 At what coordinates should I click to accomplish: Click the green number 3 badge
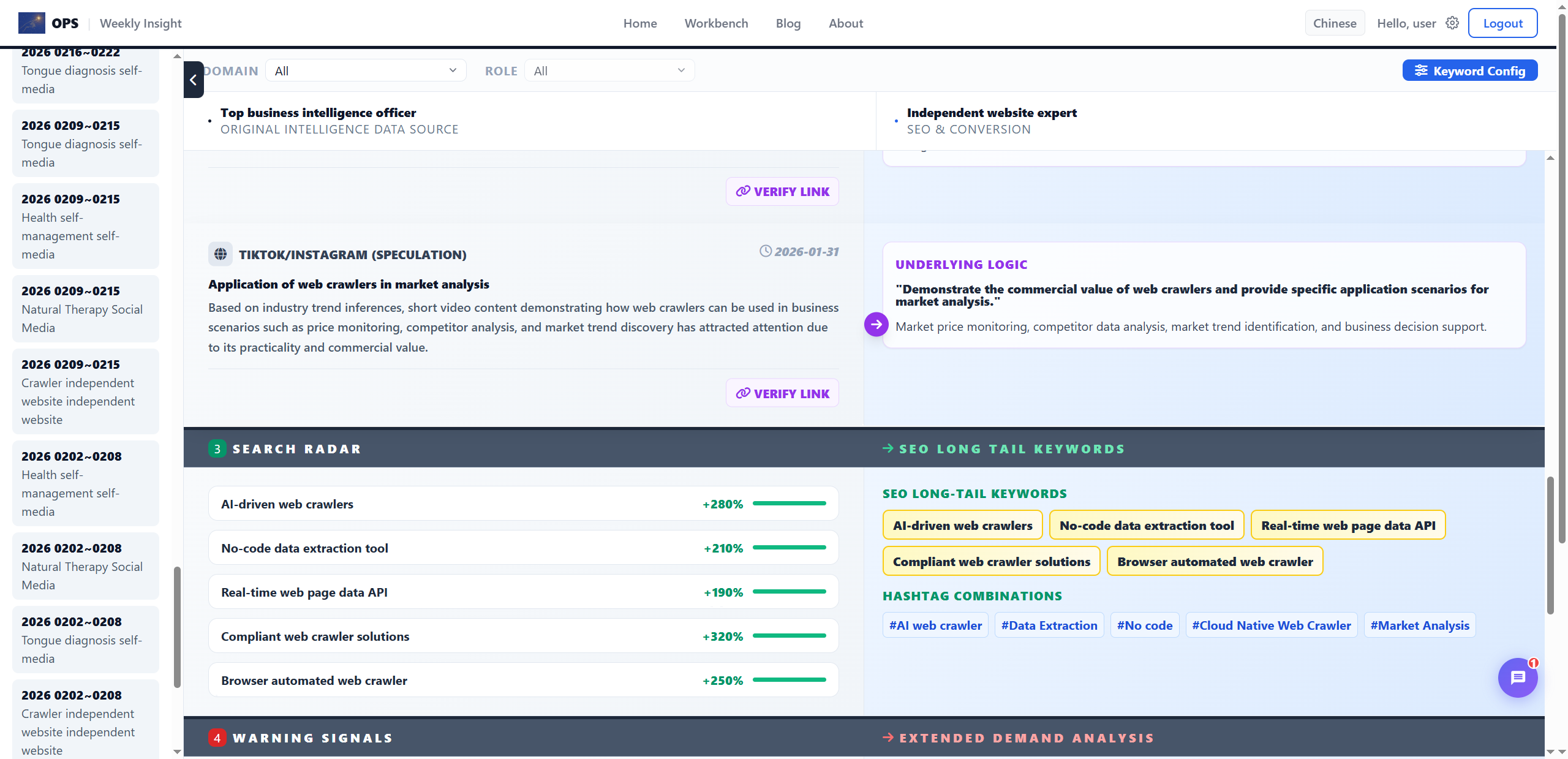click(217, 449)
